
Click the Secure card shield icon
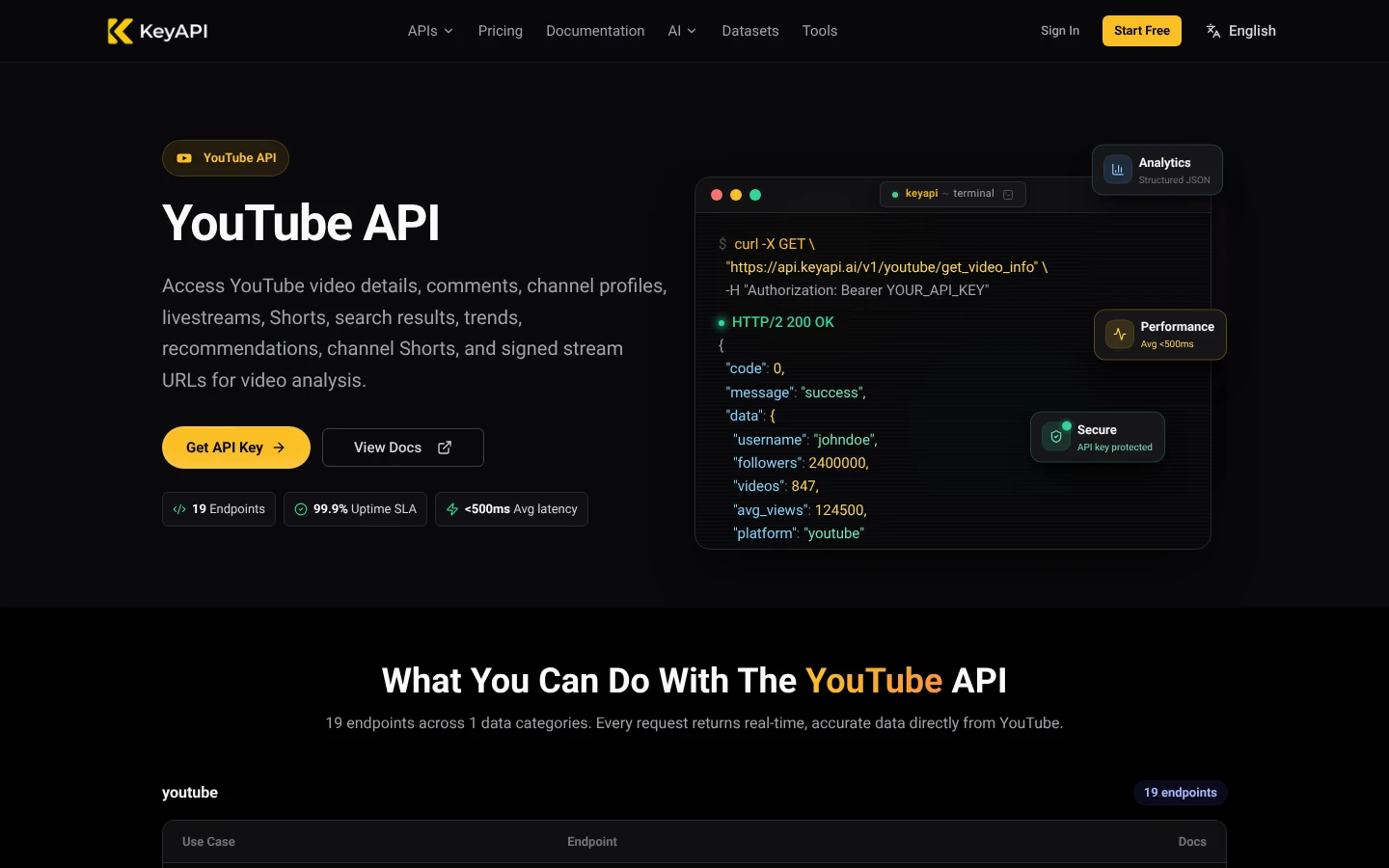(1056, 437)
